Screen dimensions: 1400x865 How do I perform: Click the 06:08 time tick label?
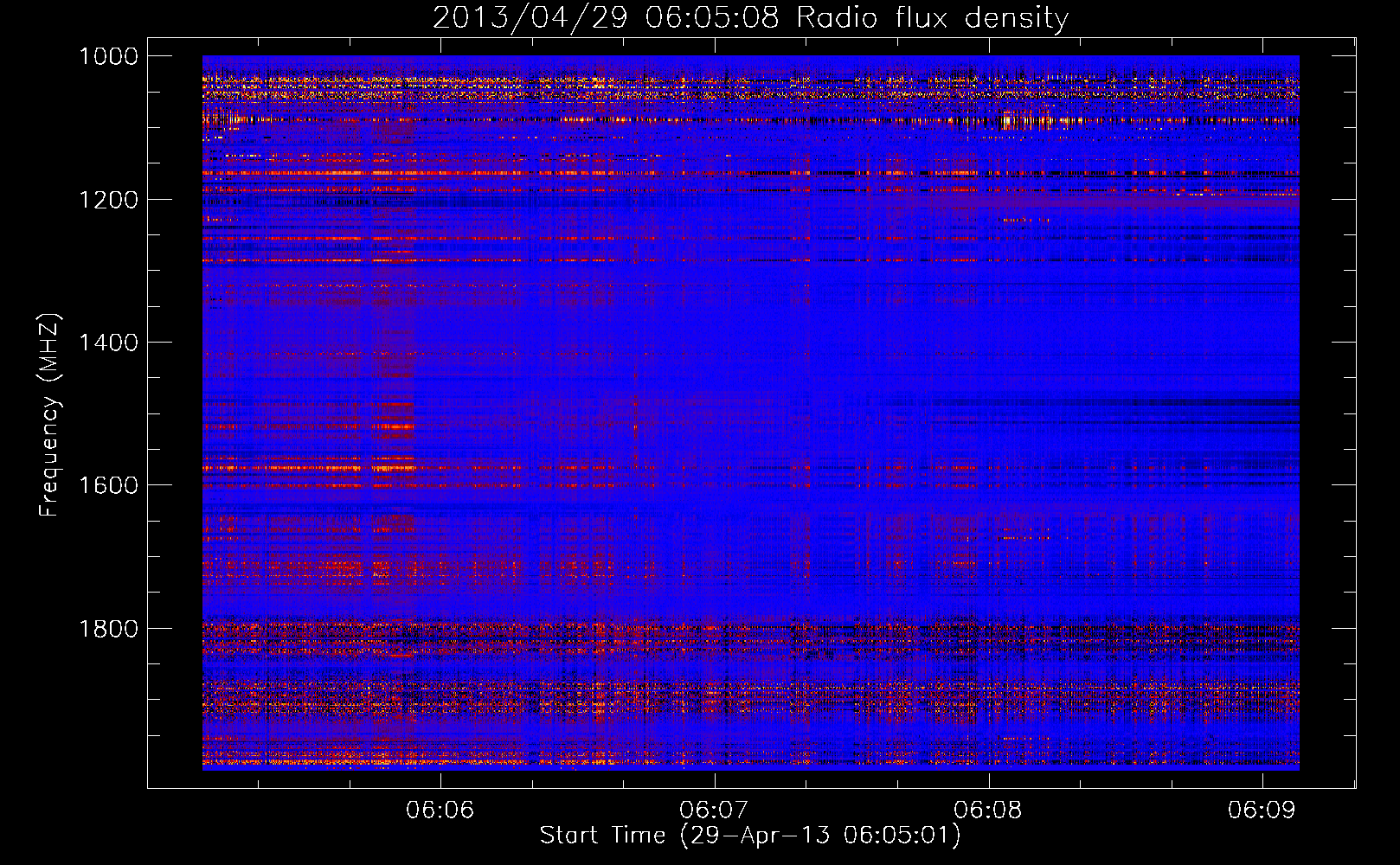(988, 810)
